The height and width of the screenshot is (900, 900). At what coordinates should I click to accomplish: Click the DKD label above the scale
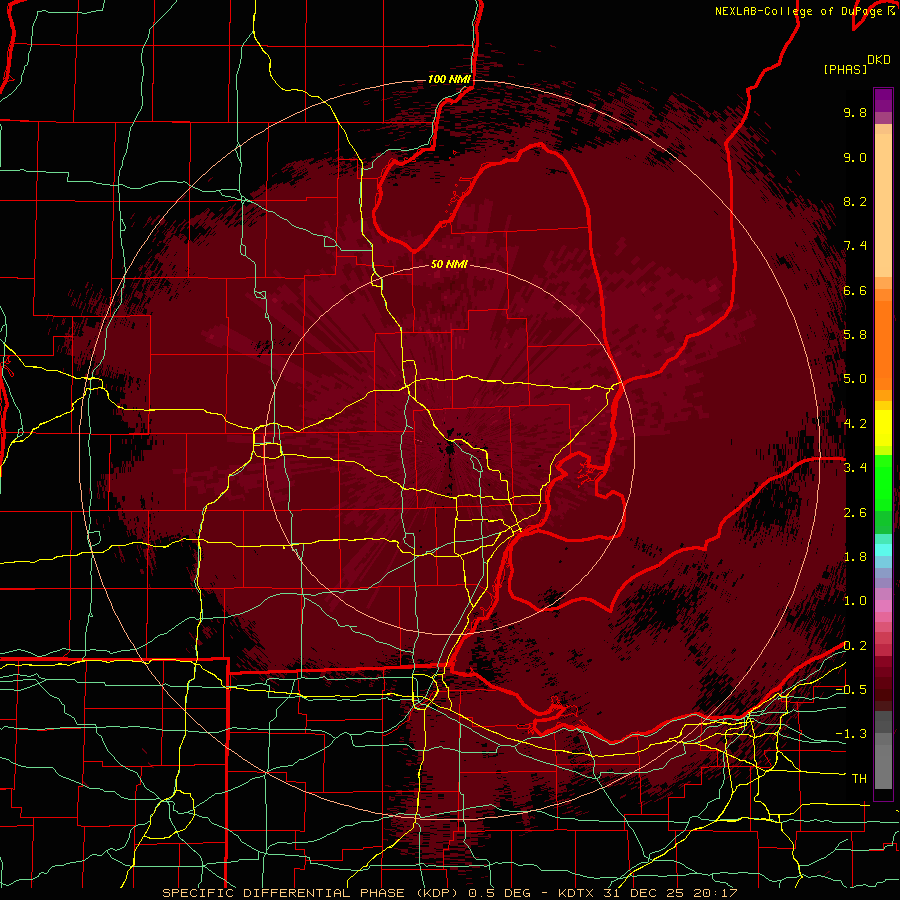coord(879,60)
